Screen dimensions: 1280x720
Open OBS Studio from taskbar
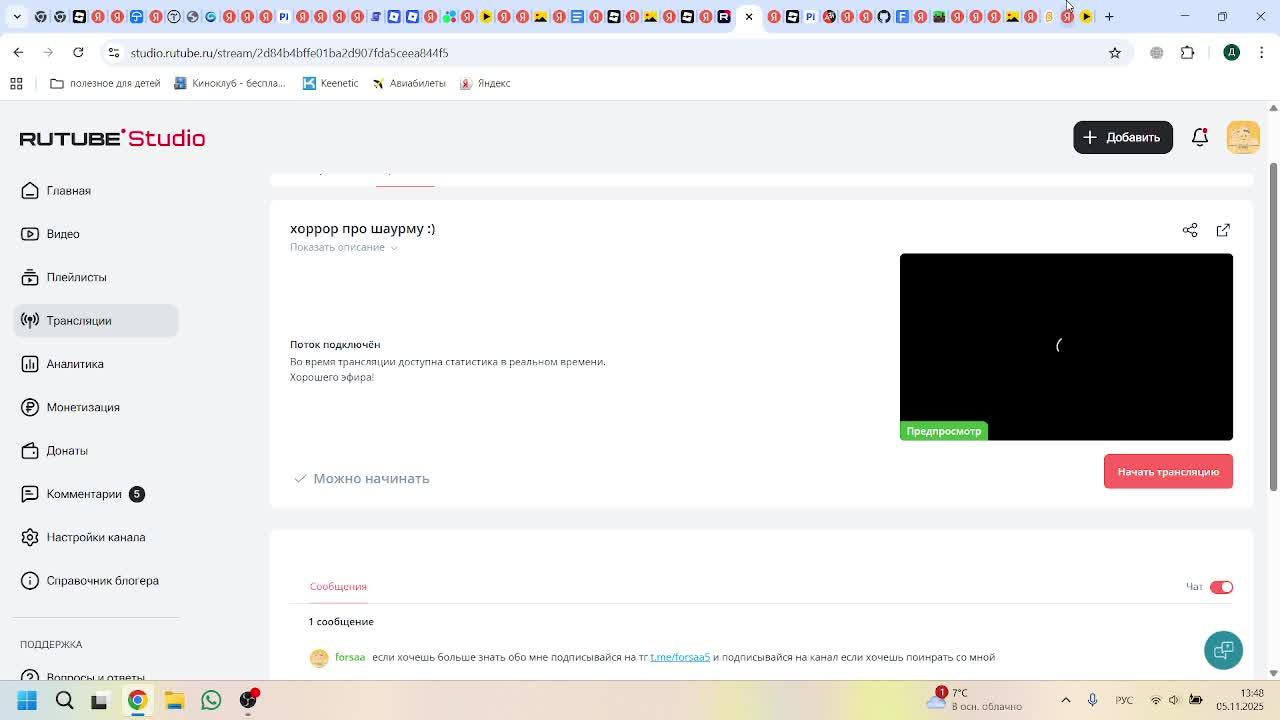tap(248, 700)
